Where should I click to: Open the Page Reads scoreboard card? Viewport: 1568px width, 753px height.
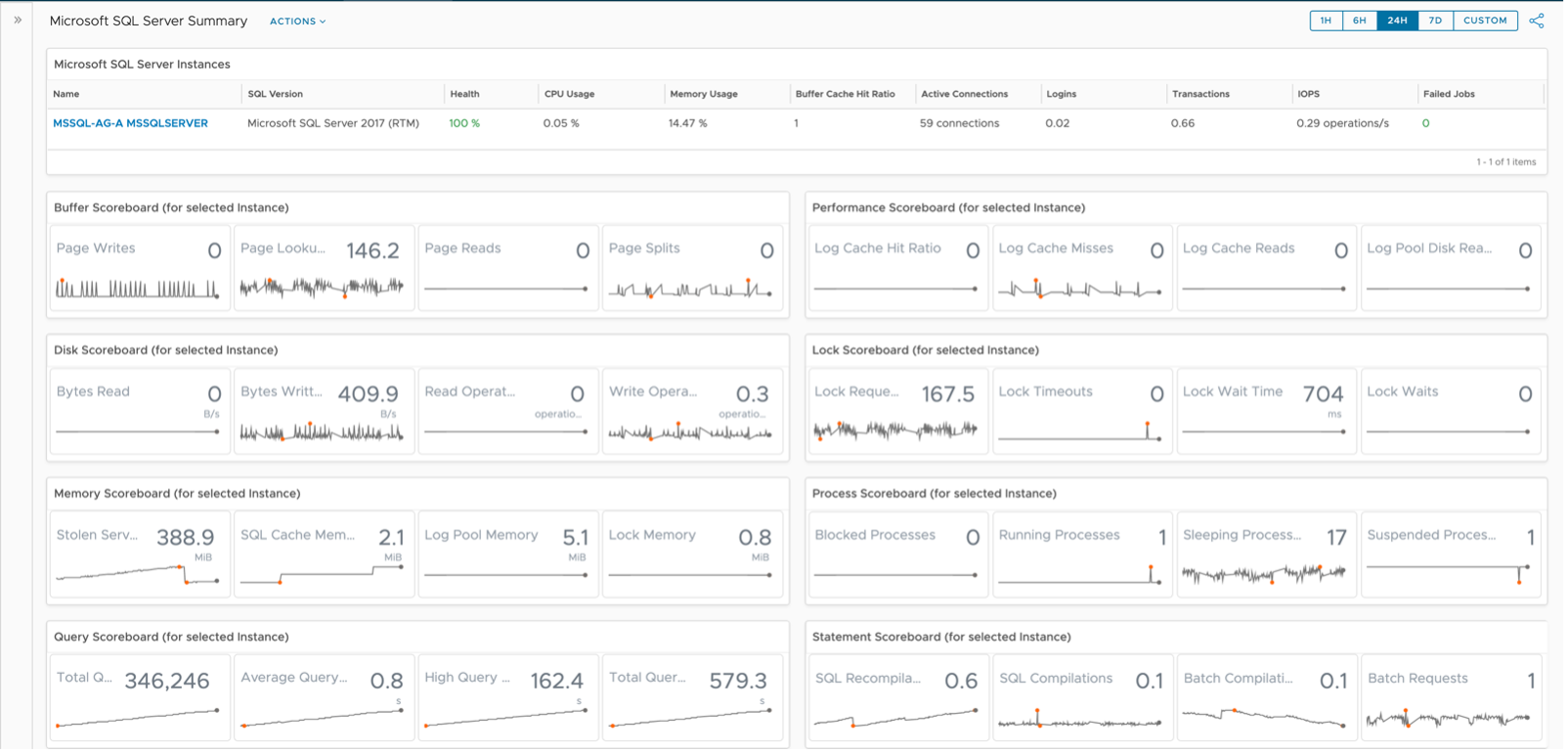pos(508,269)
